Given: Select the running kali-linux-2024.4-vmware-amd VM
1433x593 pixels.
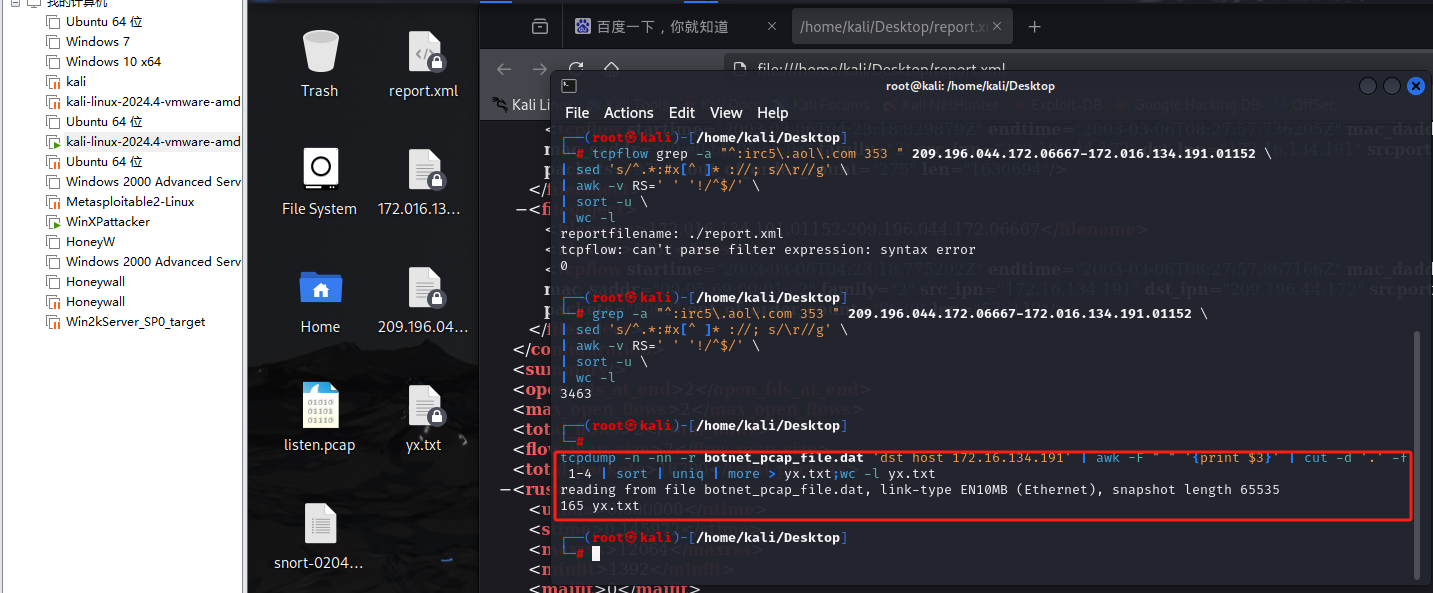Looking at the screenshot, I should click(144, 141).
